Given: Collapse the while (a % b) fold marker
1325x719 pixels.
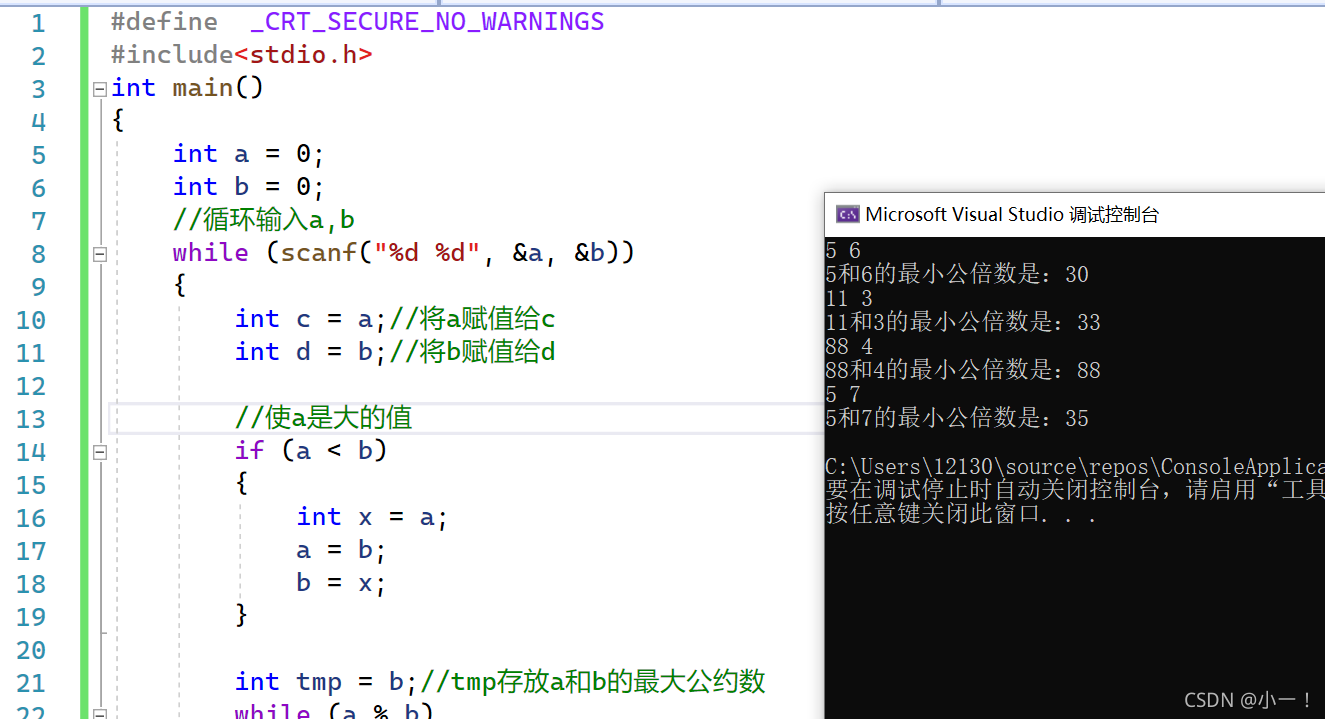Looking at the screenshot, I should [x=99, y=713].
